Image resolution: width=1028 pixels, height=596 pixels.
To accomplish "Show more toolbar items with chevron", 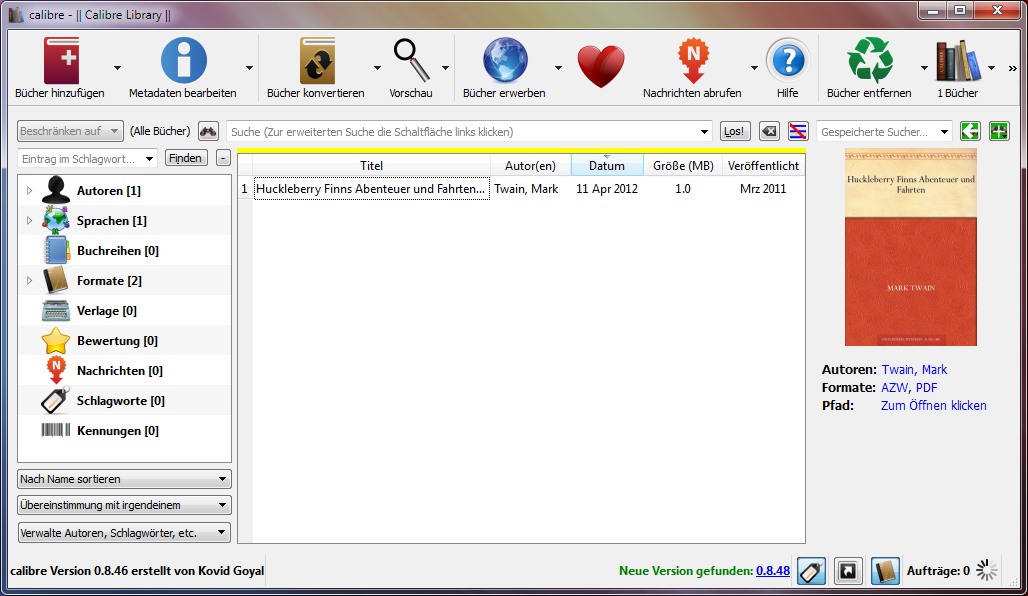I will (x=1013, y=68).
